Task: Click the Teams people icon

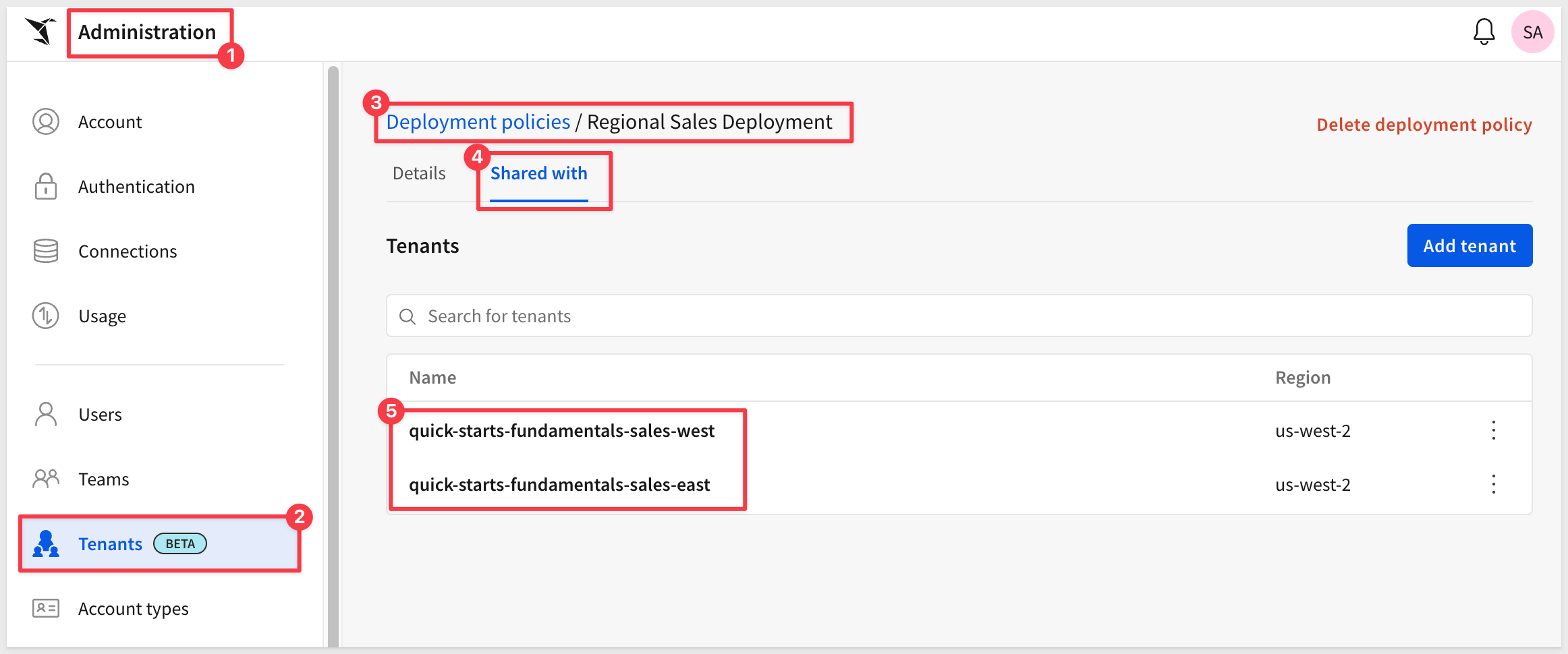Action: pyautogui.click(x=46, y=479)
